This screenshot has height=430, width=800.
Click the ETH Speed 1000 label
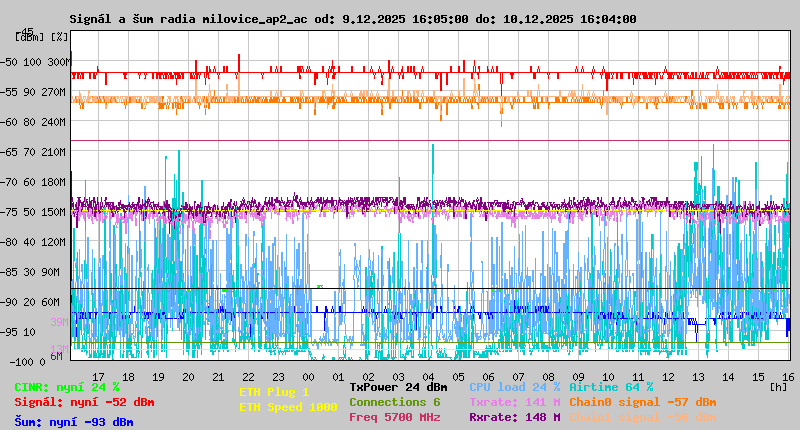[x=288, y=407]
